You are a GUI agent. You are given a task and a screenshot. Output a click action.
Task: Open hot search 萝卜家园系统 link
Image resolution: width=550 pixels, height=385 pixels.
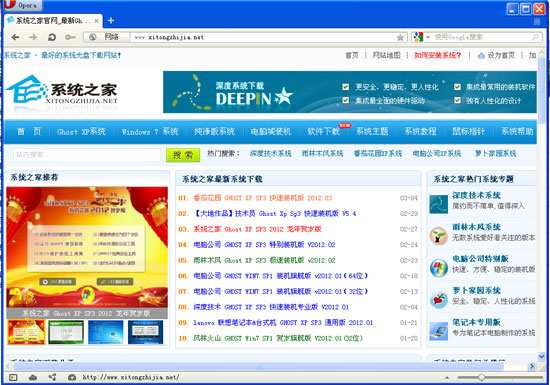(x=495, y=153)
